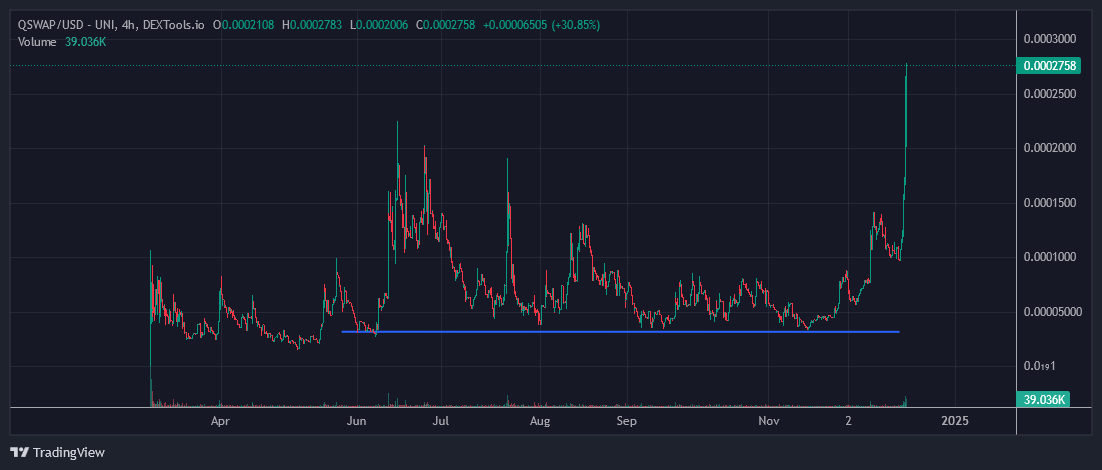The width and height of the screenshot is (1102, 470).
Task: Click the Volume indicator label
Action: point(37,41)
